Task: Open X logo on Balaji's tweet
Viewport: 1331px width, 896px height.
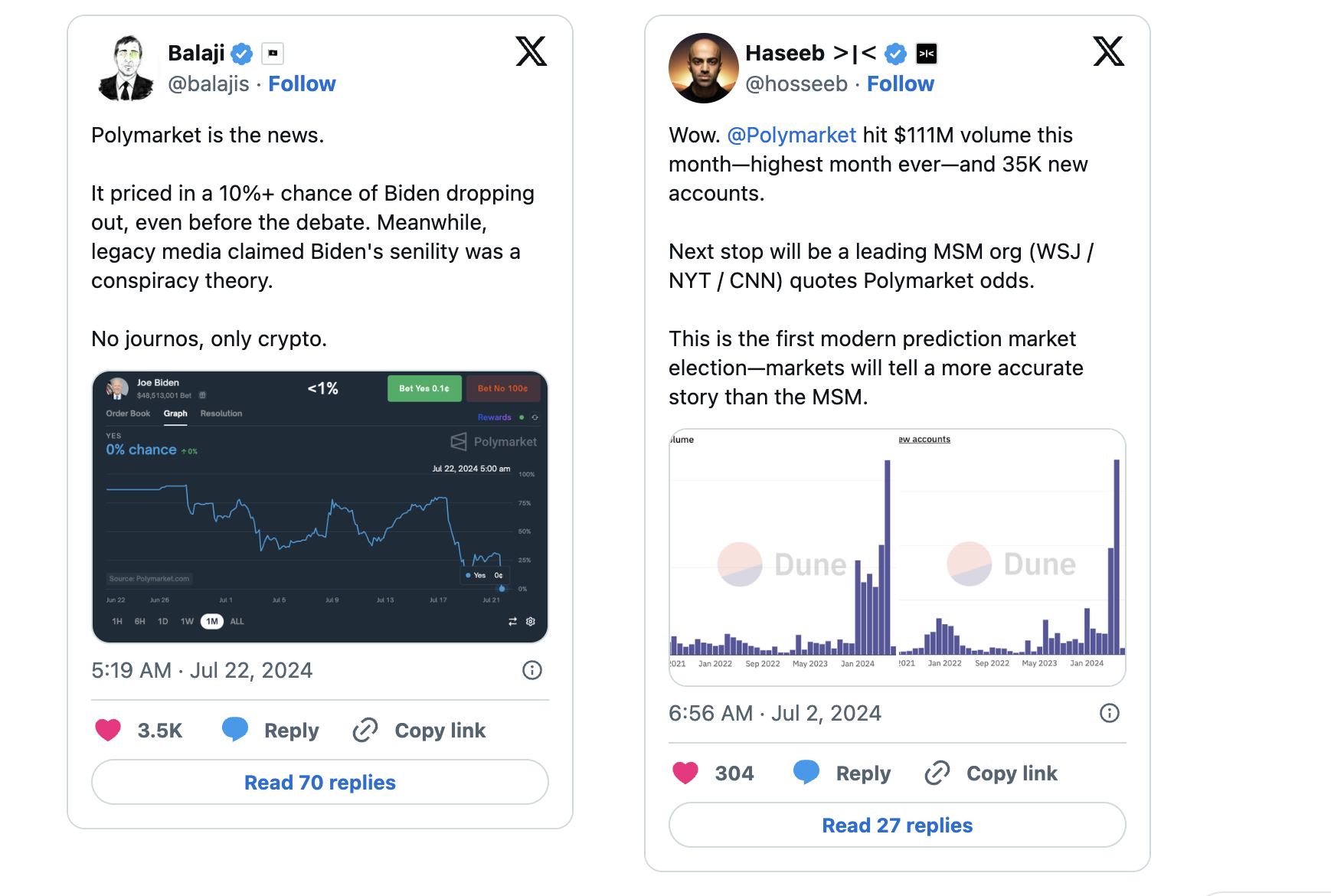Action: pyautogui.click(x=531, y=51)
